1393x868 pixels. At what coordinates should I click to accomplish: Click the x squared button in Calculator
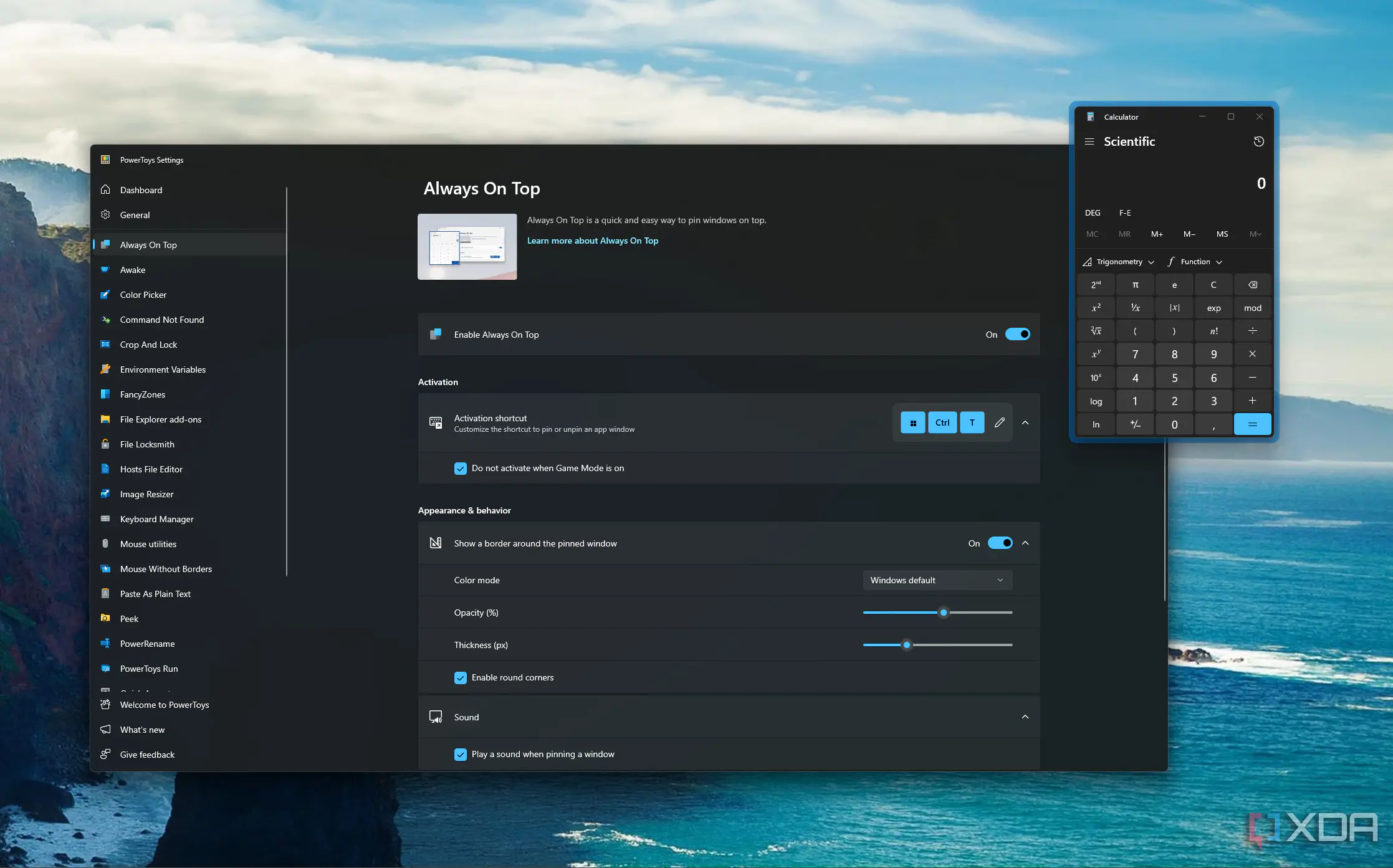pyautogui.click(x=1096, y=308)
